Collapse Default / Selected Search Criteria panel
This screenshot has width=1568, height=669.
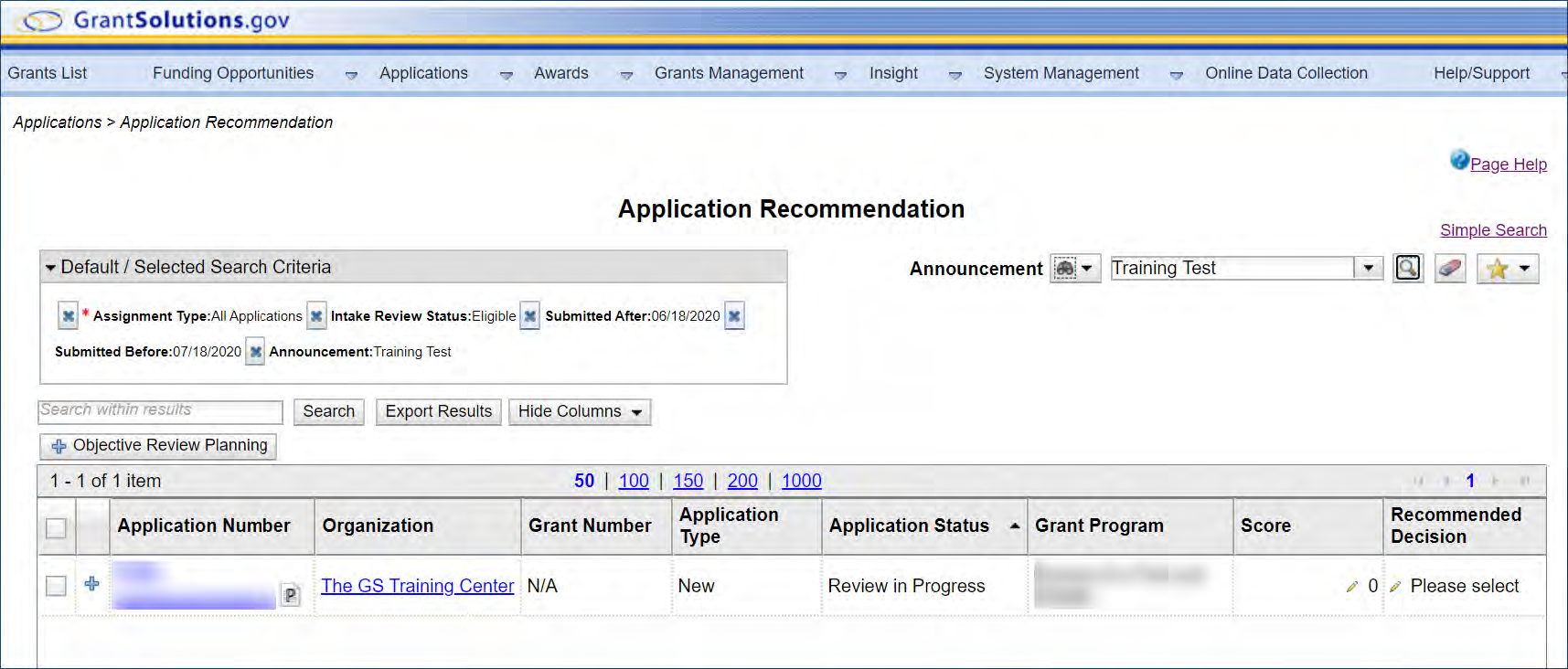tap(51, 268)
